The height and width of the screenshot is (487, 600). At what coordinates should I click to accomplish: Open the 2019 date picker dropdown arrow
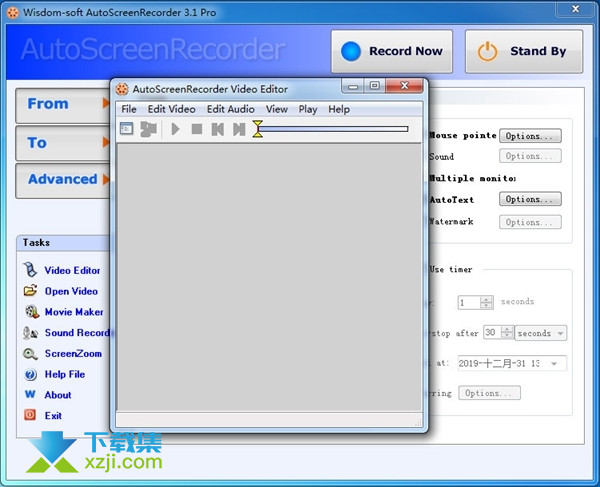tap(554, 363)
